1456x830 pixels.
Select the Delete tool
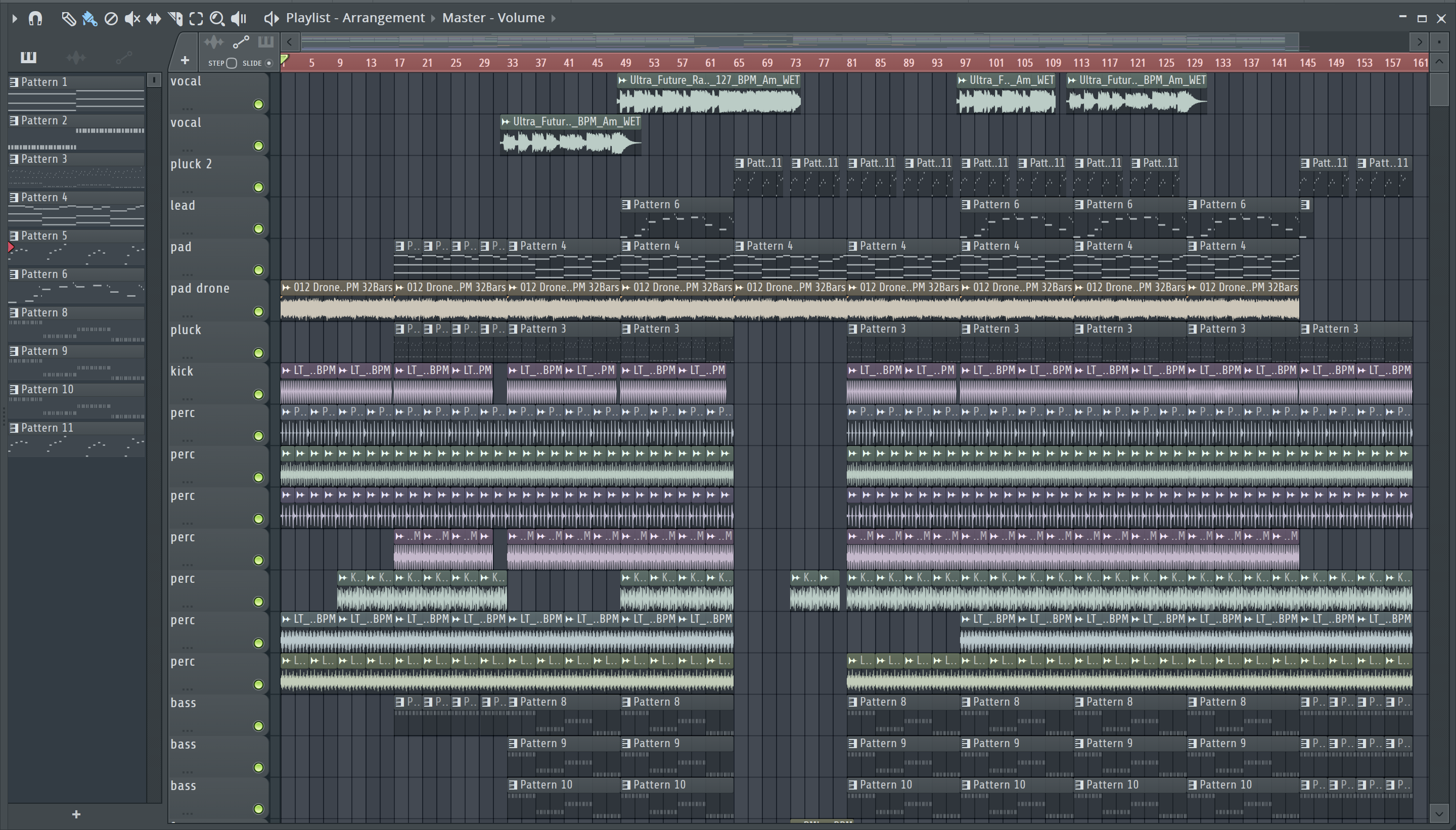[x=111, y=19]
